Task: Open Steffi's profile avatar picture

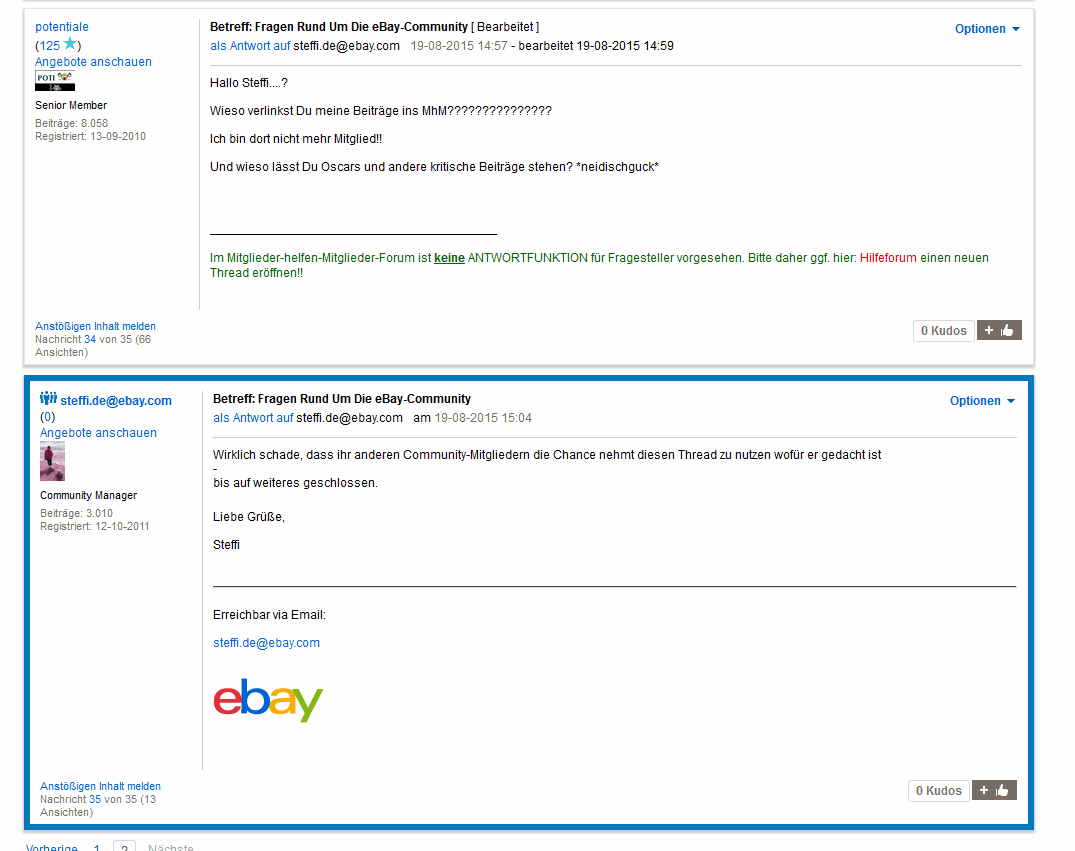Action: (x=52, y=461)
